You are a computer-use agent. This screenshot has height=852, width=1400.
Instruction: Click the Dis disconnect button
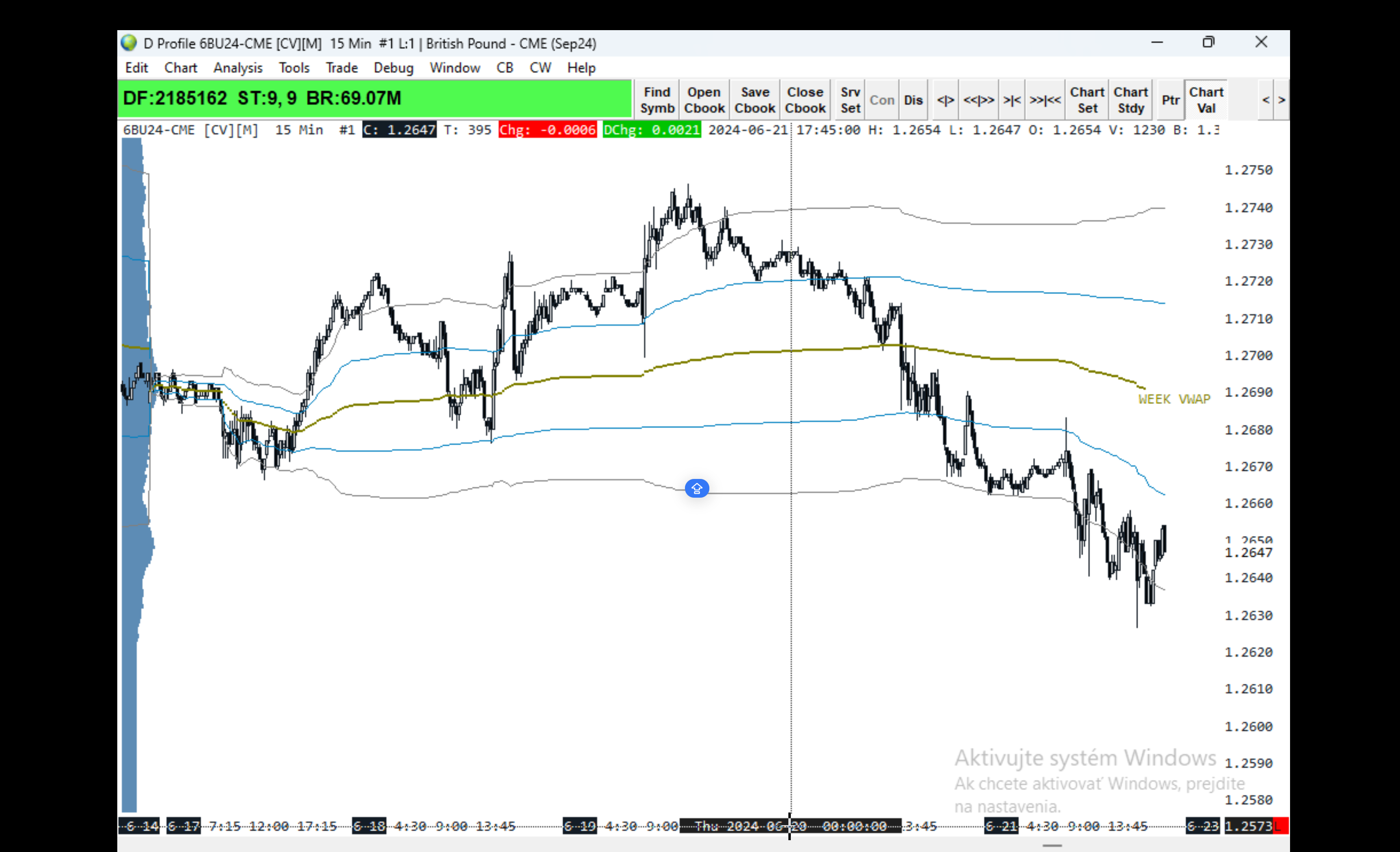point(913,100)
